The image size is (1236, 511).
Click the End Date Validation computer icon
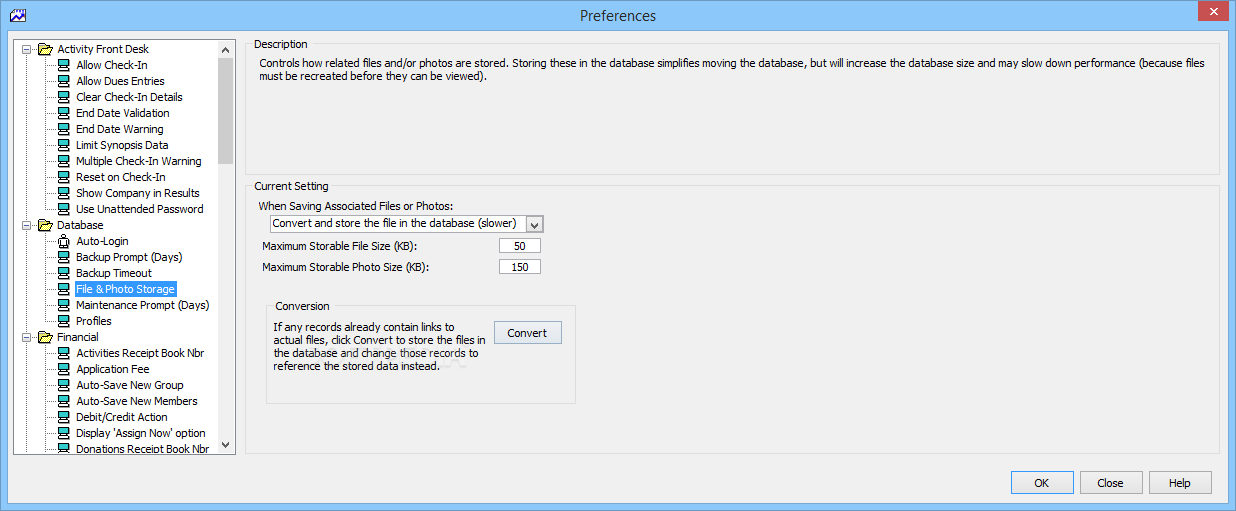(x=63, y=113)
